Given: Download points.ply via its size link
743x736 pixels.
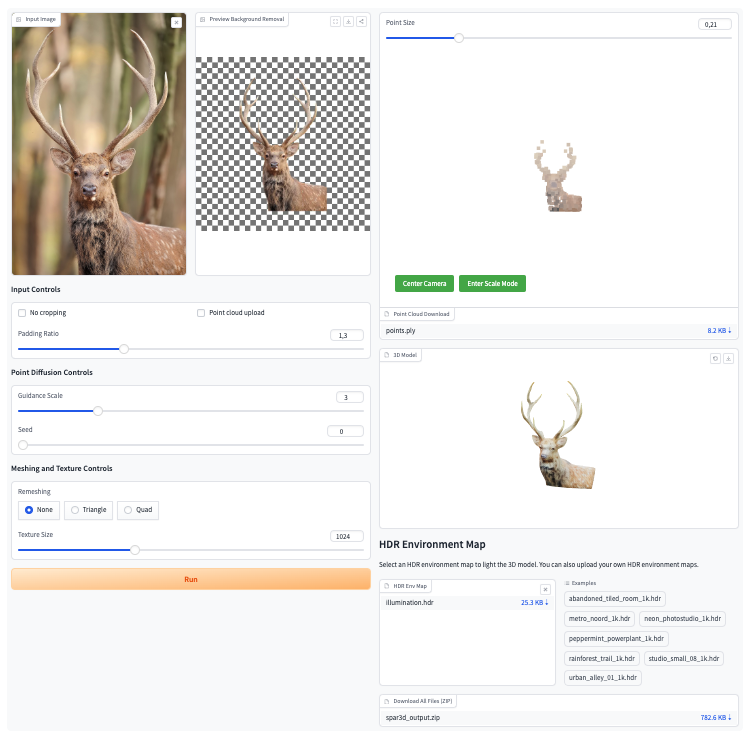Looking at the screenshot, I should tap(719, 330).
